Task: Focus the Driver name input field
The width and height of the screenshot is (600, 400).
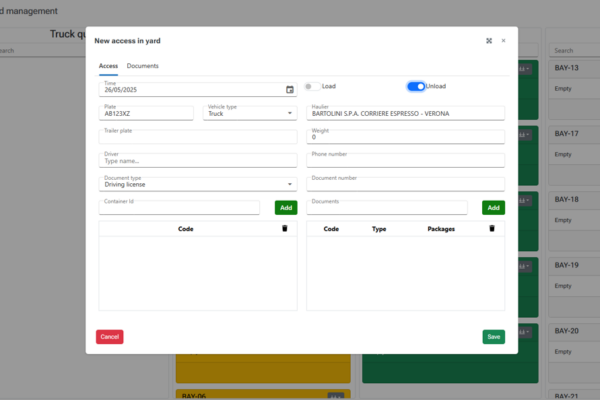Action: coord(198,160)
